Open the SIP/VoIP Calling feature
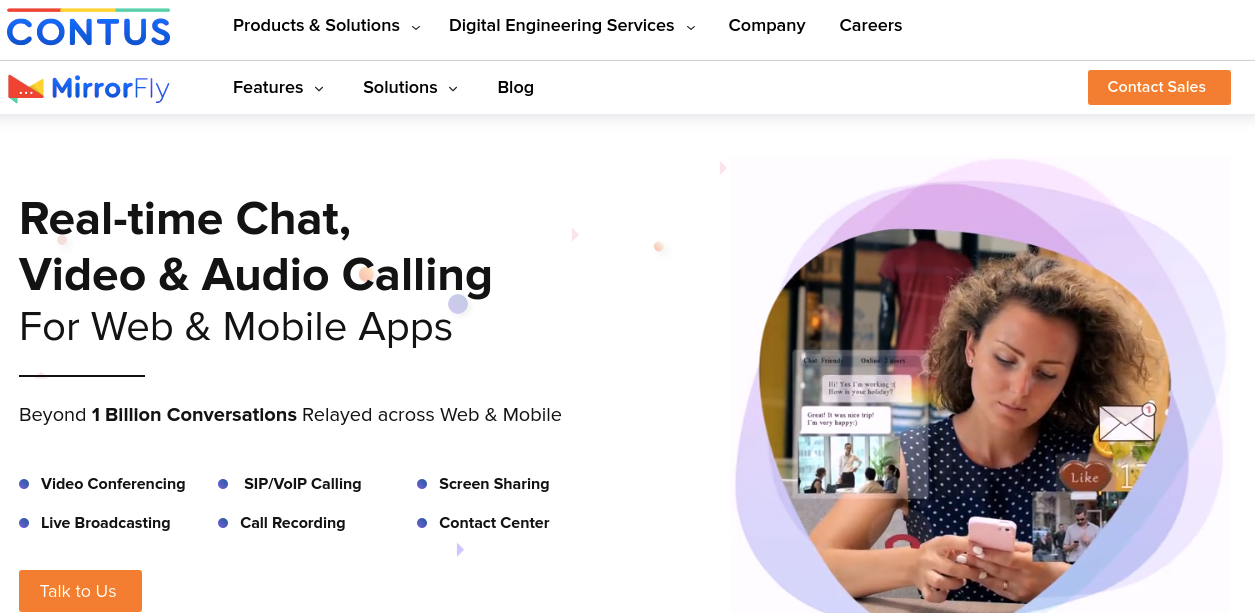The height and width of the screenshot is (613, 1255). tap(302, 484)
